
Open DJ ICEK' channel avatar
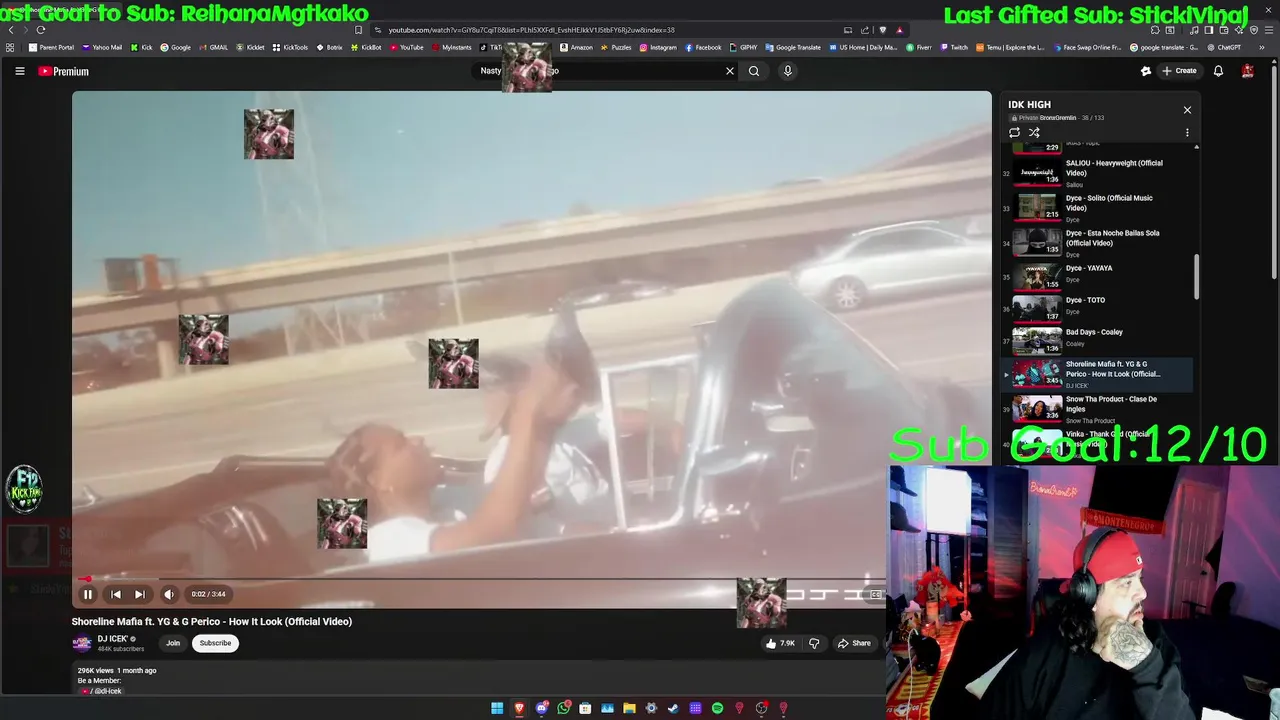[82, 643]
